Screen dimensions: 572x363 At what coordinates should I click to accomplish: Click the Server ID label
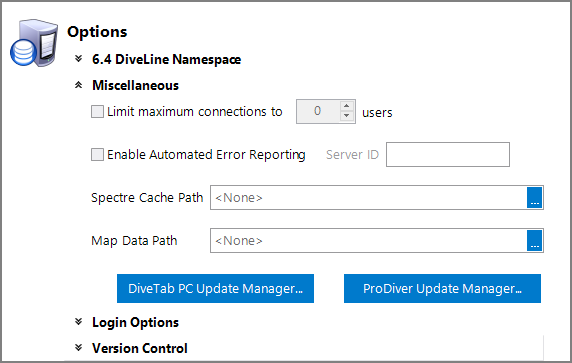[x=352, y=155]
